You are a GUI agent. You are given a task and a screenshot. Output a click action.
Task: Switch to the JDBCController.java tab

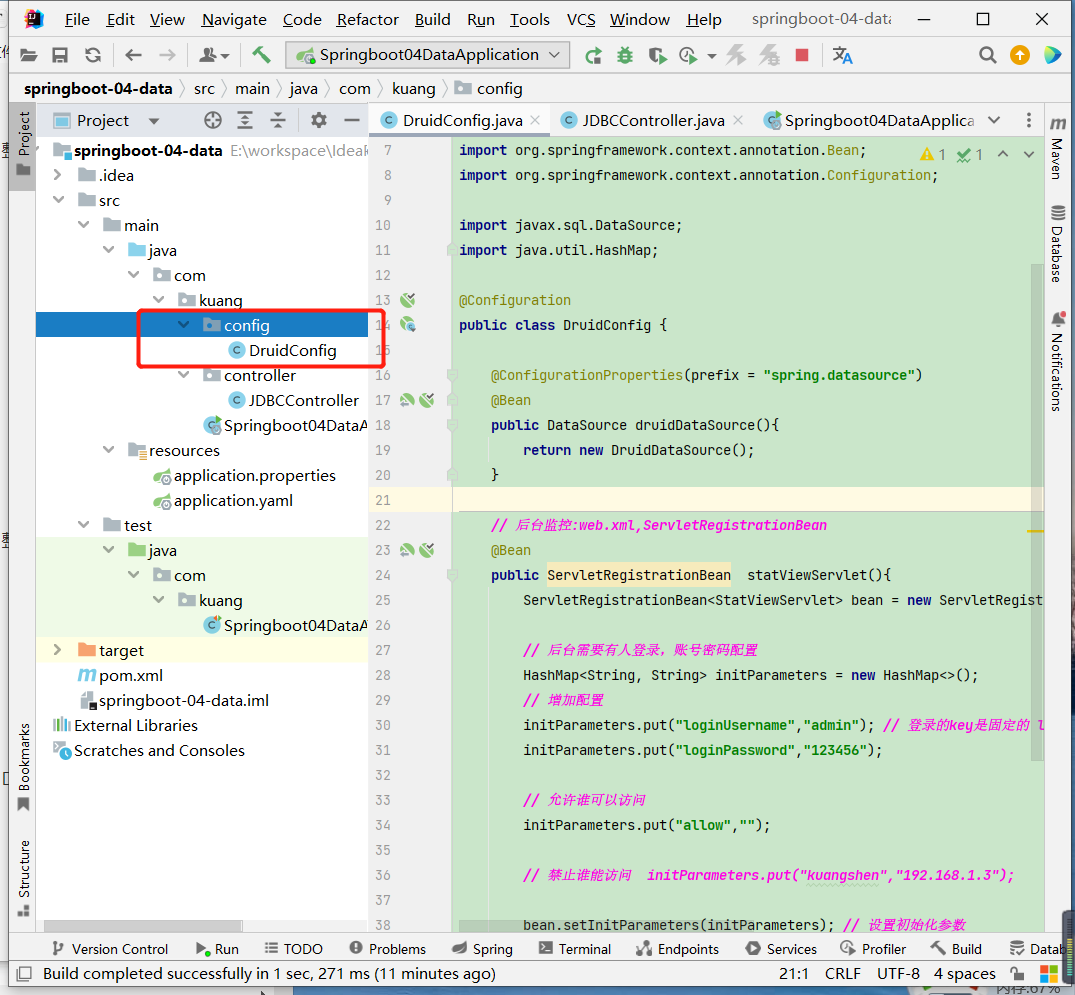pyautogui.click(x=654, y=120)
